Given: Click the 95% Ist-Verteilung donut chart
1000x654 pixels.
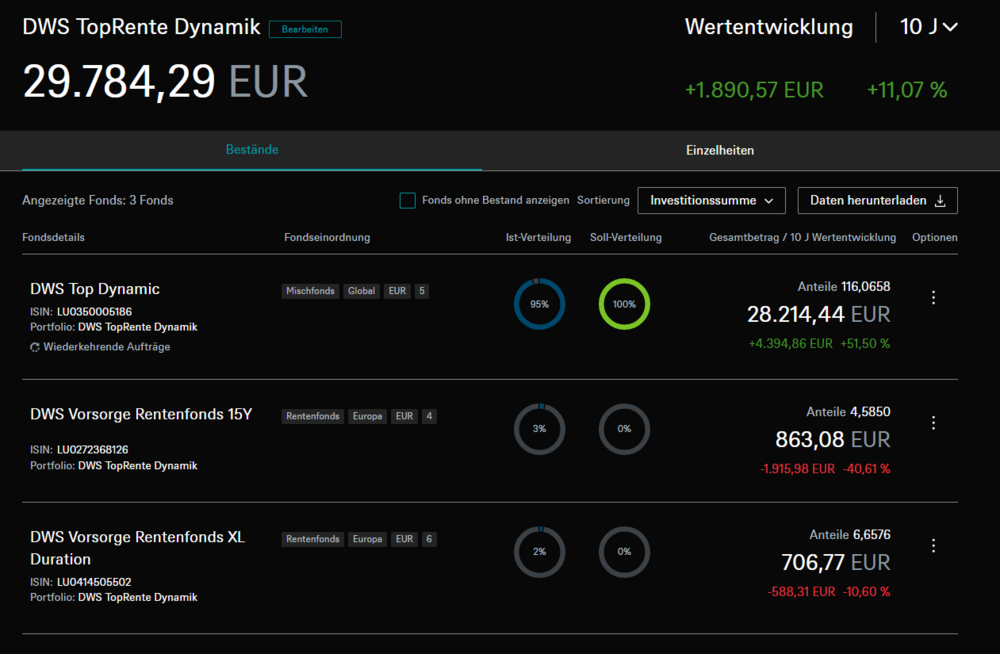Looking at the screenshot, I should (540, 304).
